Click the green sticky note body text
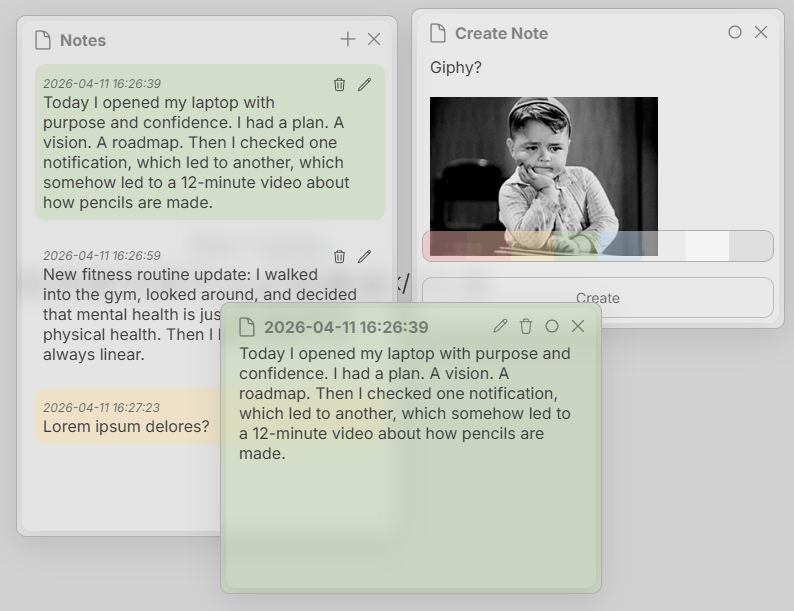The image size is (794, 611). click(x=405, y=403)
